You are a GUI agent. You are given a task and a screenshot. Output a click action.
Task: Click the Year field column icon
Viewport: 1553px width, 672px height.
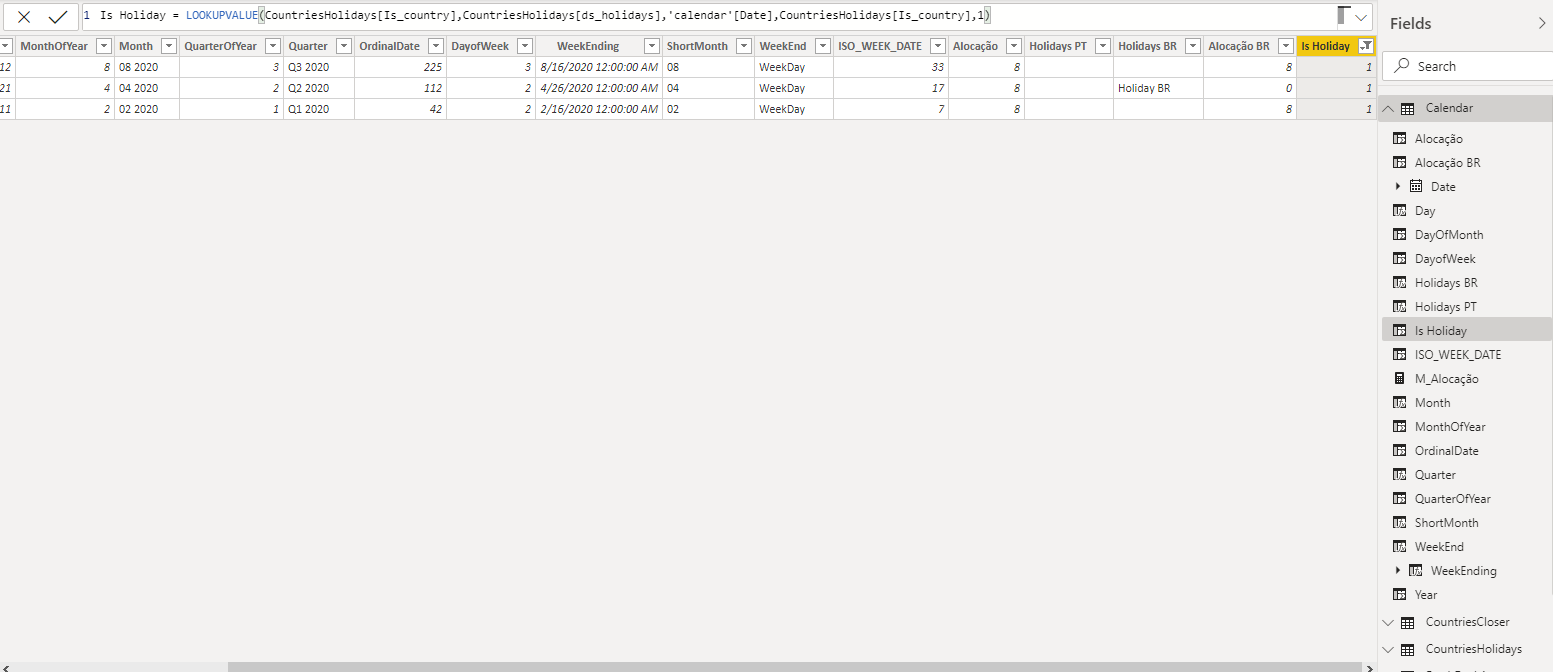pyautogui.click(x=1399, y=595)
